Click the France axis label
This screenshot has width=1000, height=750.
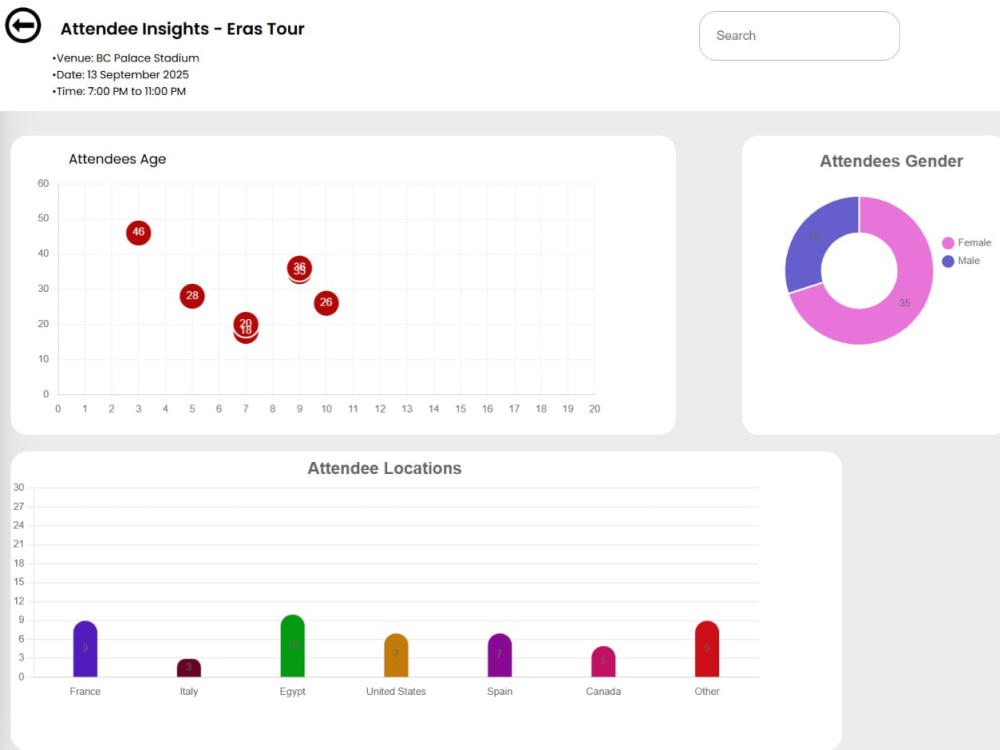(85, 691)
